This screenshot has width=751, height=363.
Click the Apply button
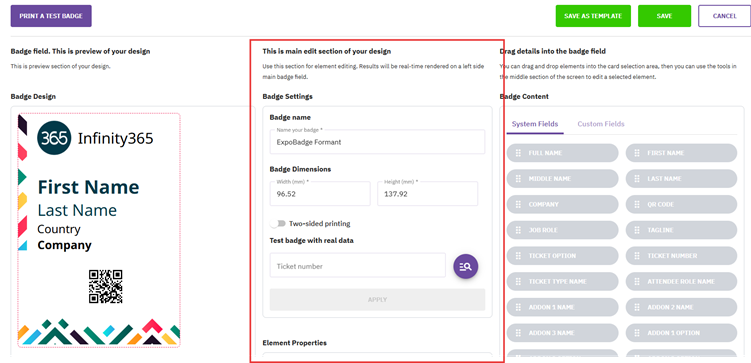[x=377, y=300]
